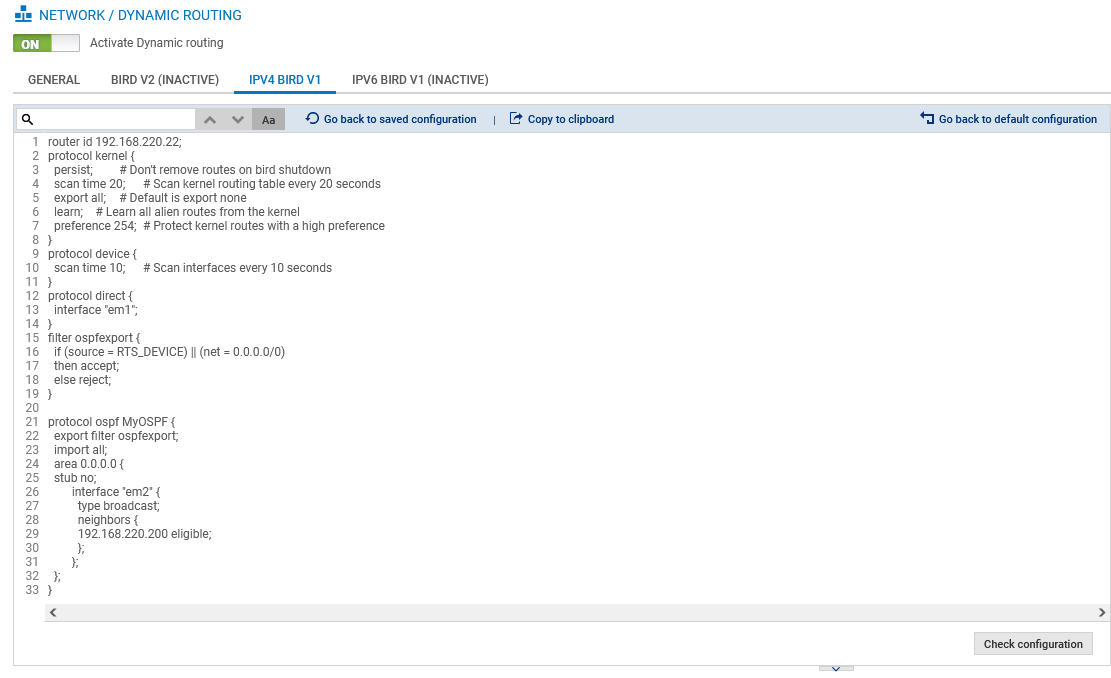Image resolution: width=1111 pixels, height=678 pixels.
Task: Click the magnifier icon in the search box
Action: tap(28, 119)
